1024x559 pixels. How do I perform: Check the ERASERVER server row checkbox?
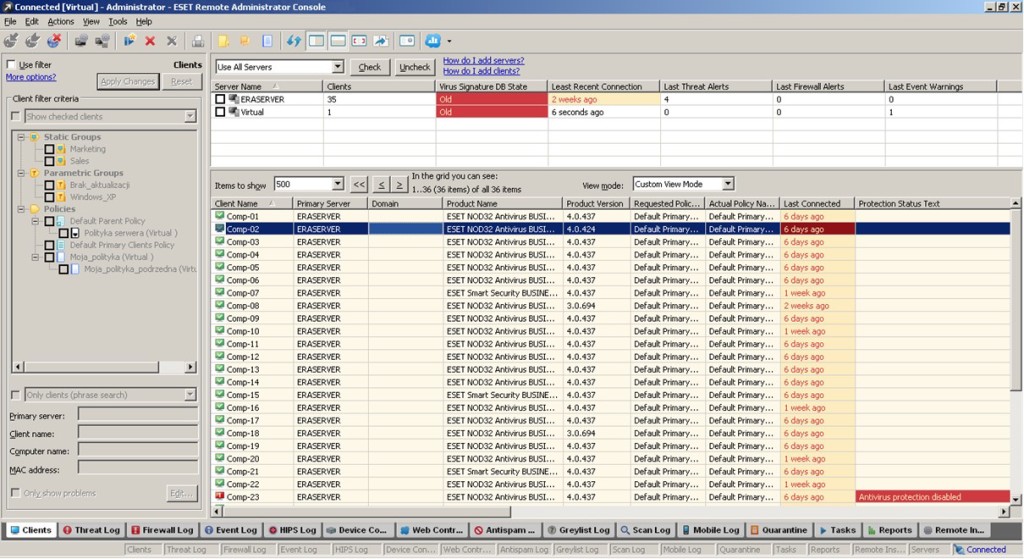tap(220, 99)
